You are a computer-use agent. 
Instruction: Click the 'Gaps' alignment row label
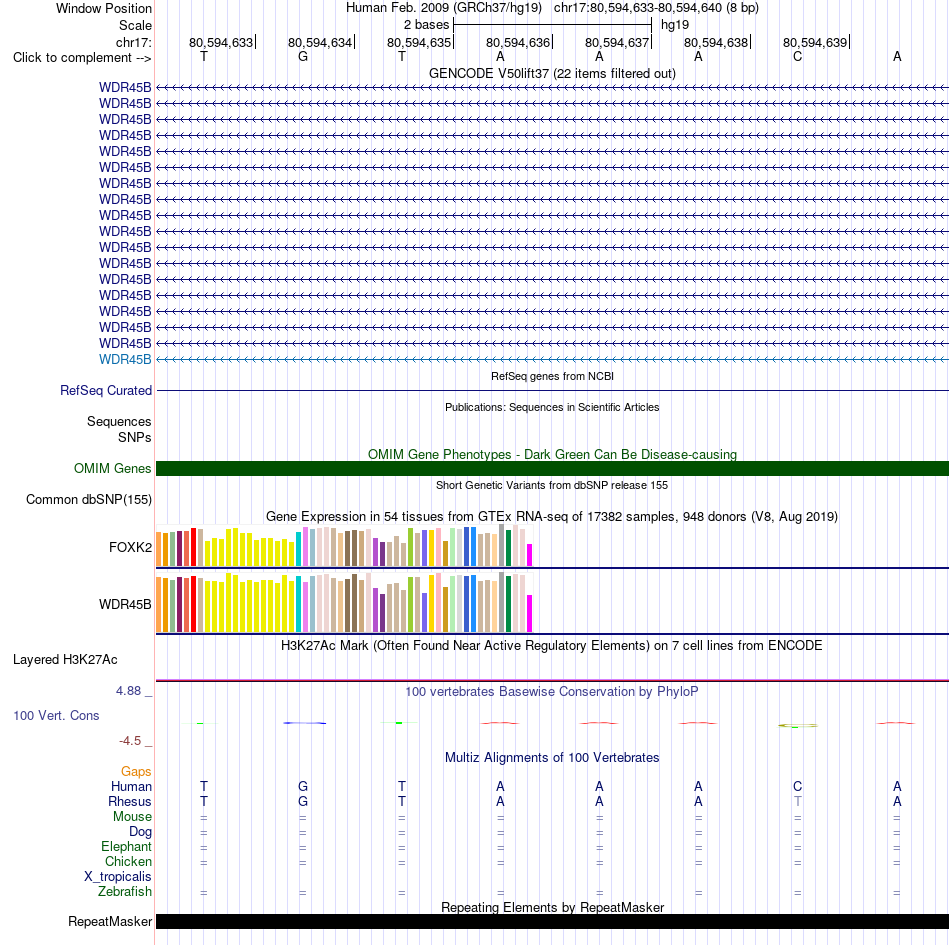pos(136,771)
